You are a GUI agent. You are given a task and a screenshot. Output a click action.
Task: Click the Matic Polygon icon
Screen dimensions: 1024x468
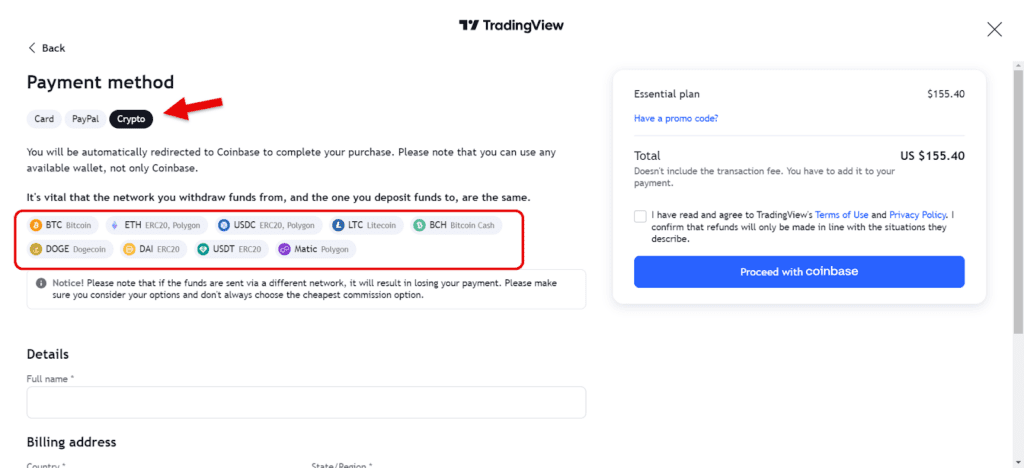coord(284,249)
